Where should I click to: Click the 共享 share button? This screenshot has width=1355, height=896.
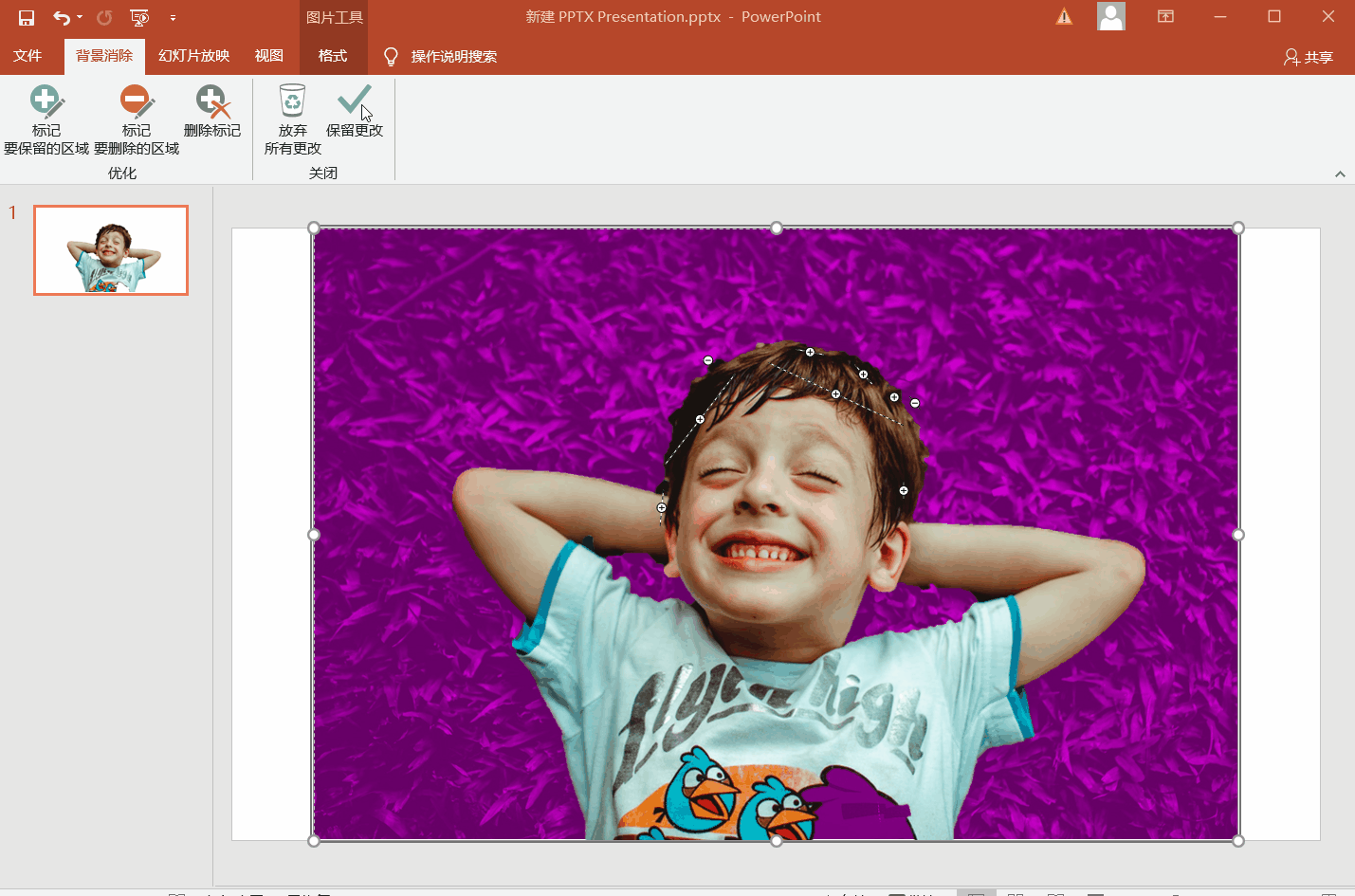click(x=1308, y=57)
